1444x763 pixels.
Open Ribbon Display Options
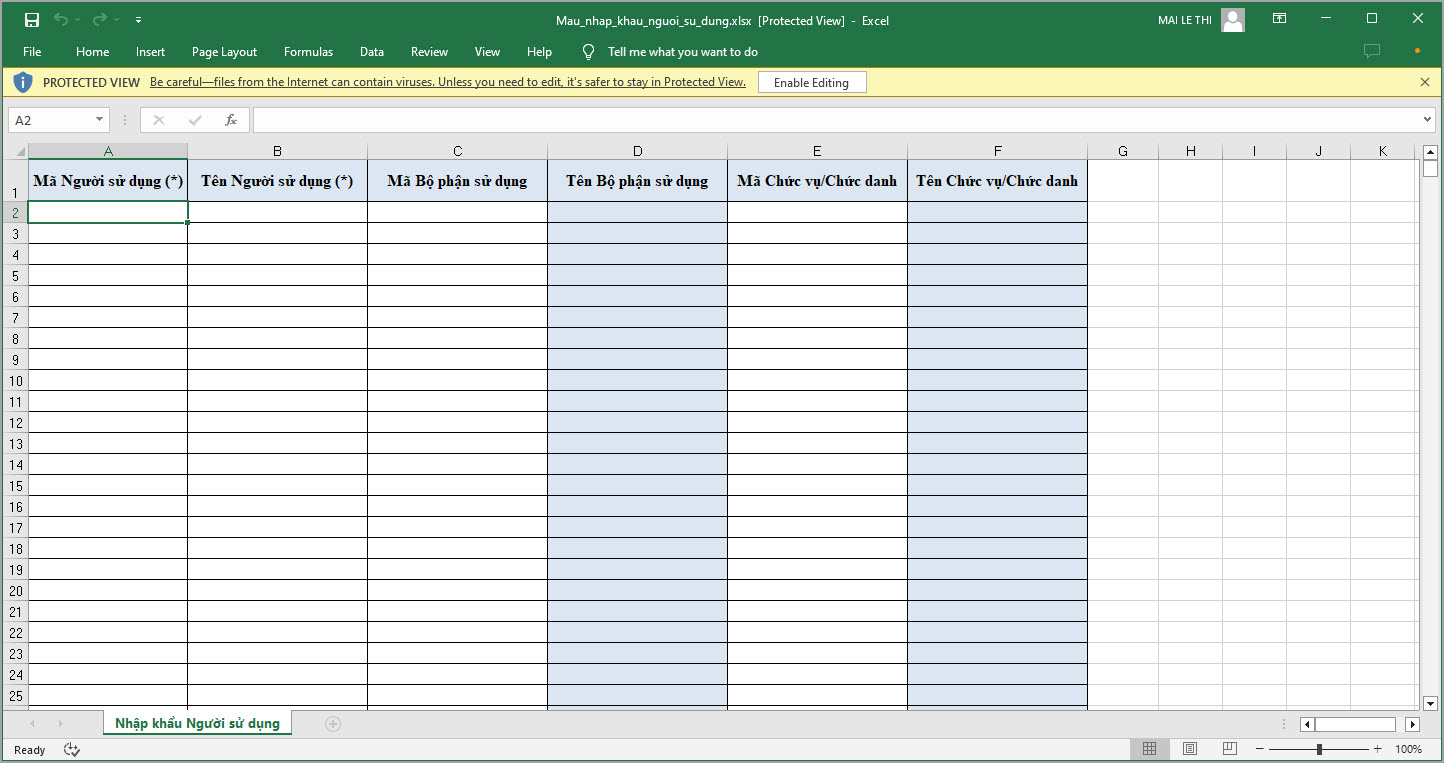tap(1279, 19)
